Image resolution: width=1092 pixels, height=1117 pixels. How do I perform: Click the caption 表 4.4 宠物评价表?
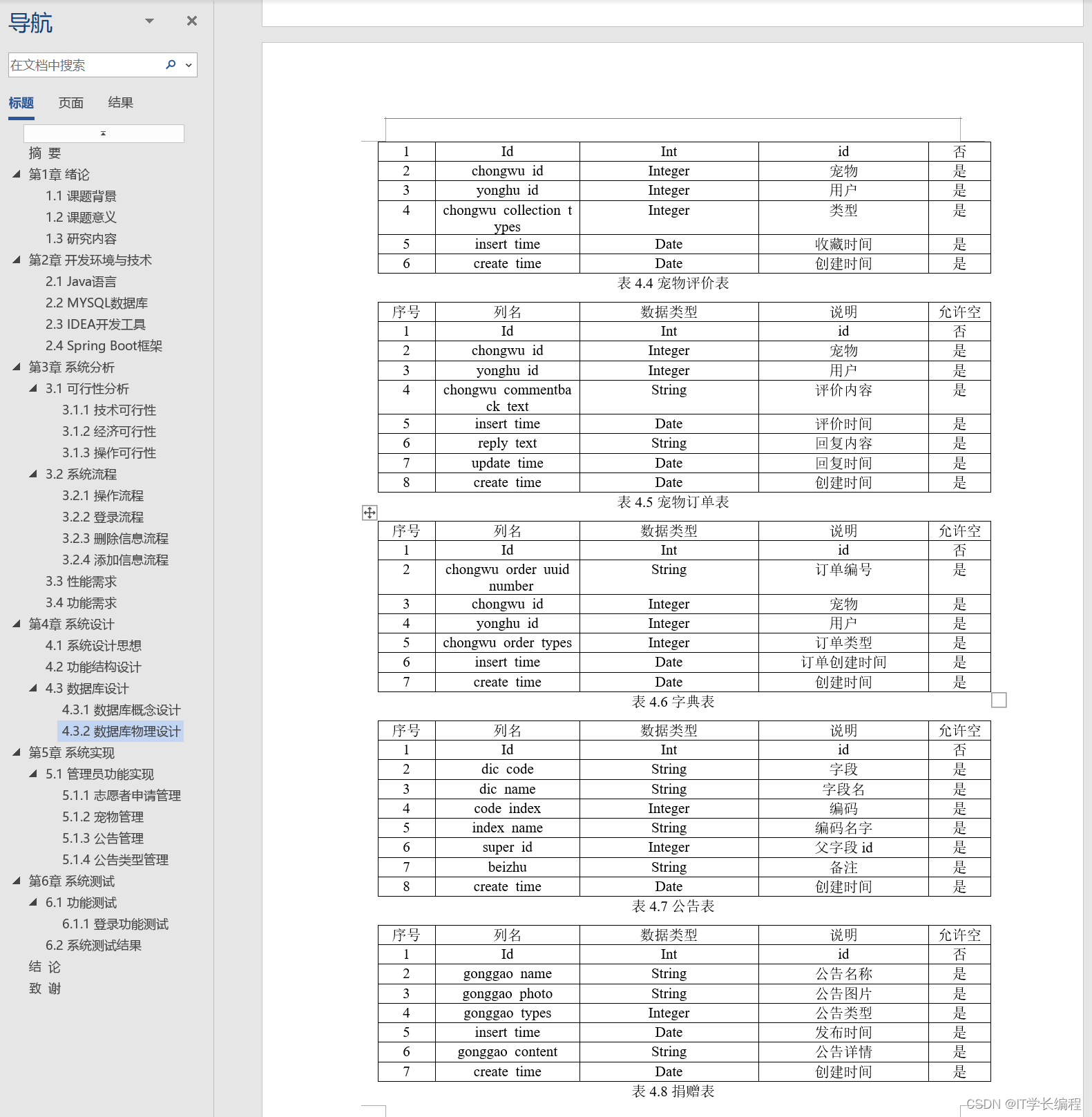click(673, 283)
